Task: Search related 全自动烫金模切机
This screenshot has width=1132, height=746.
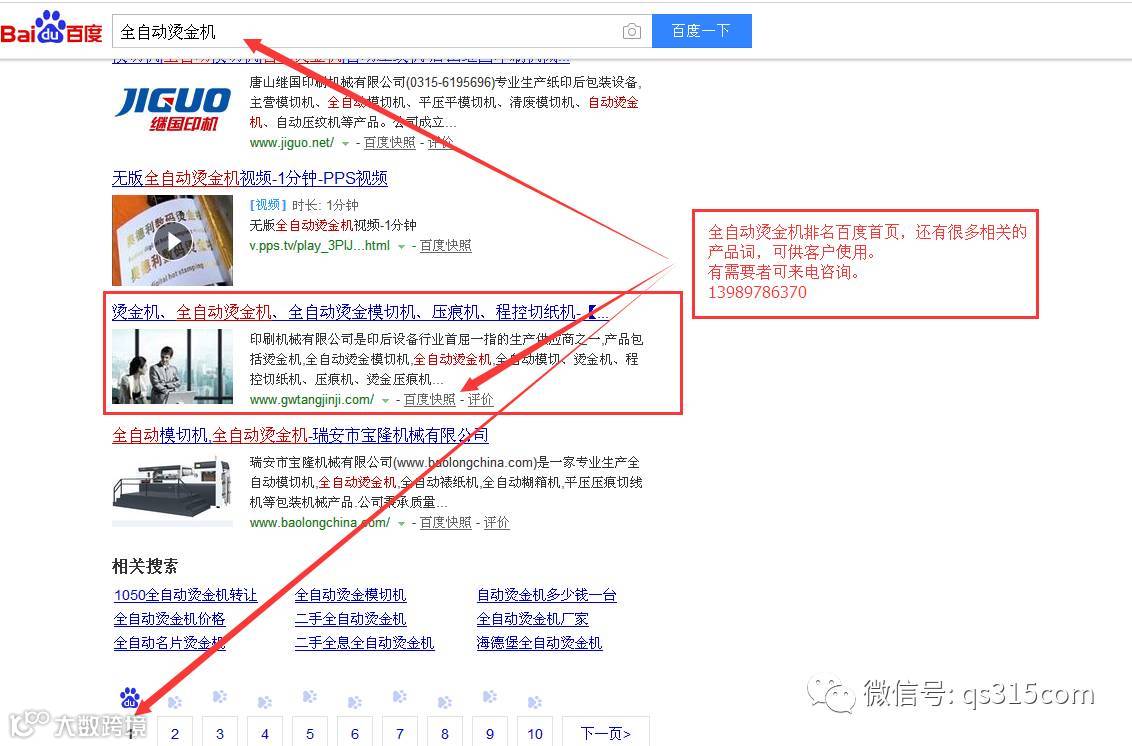Action: [350, 595]
